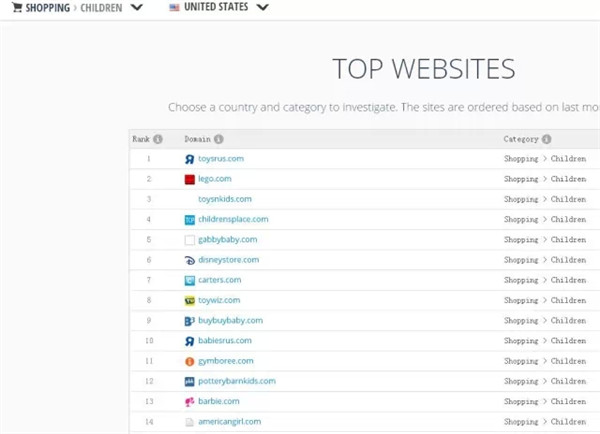This screenshot has height=434, width=600.
Task: Open the Shopping > Children category dropdown
Action: (137, 7)
